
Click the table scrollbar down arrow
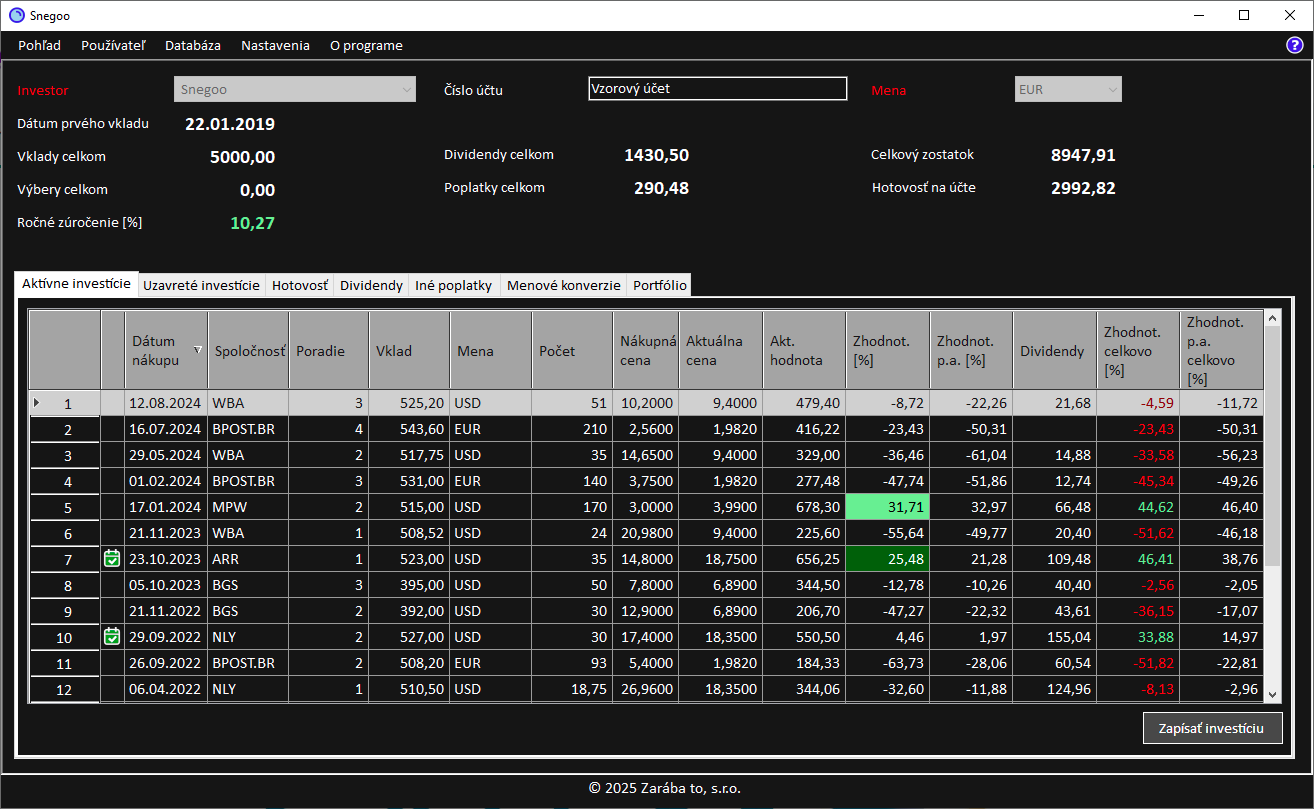coord(1273,694)
